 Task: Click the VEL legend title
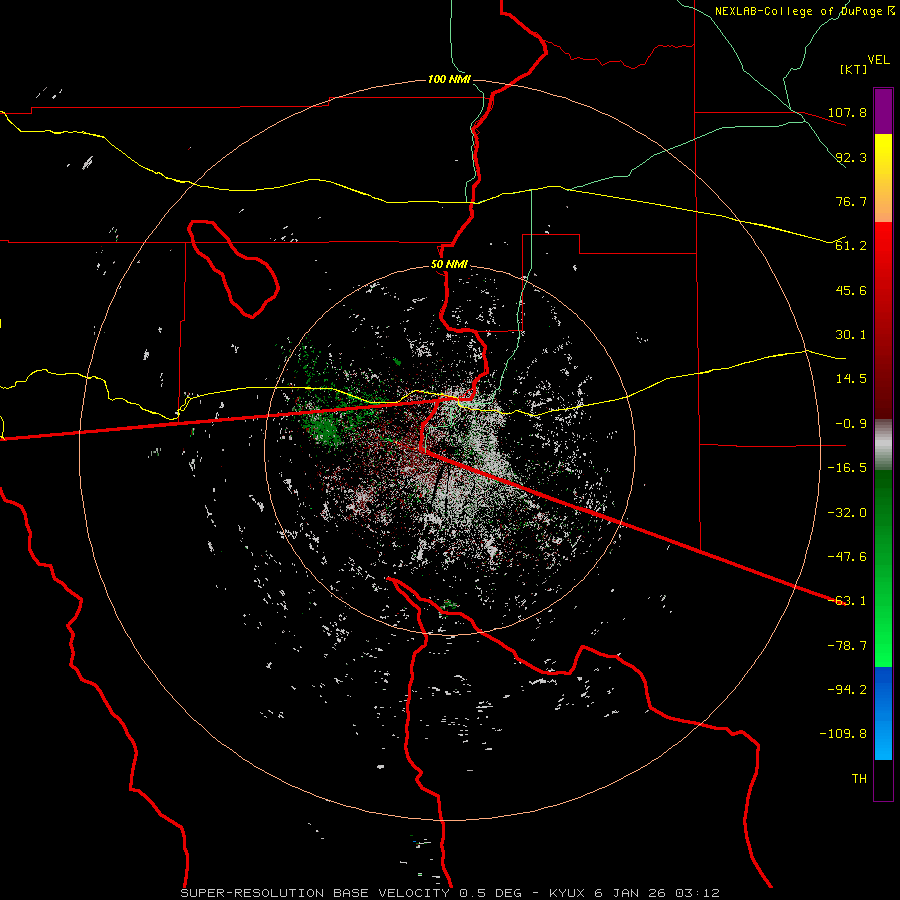(x=878, y=60)
